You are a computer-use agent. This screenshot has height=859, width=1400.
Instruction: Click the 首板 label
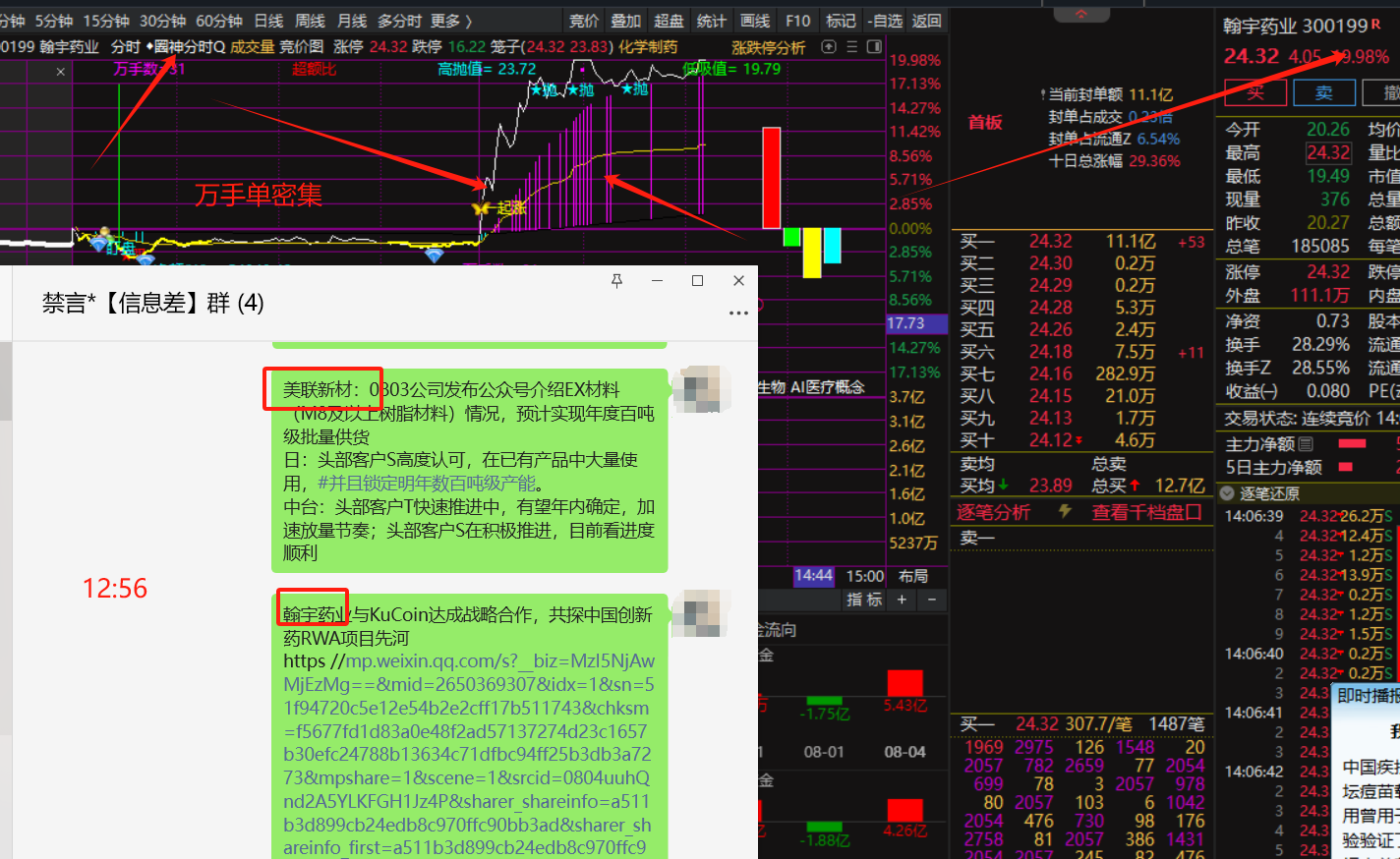pos(985,122)
